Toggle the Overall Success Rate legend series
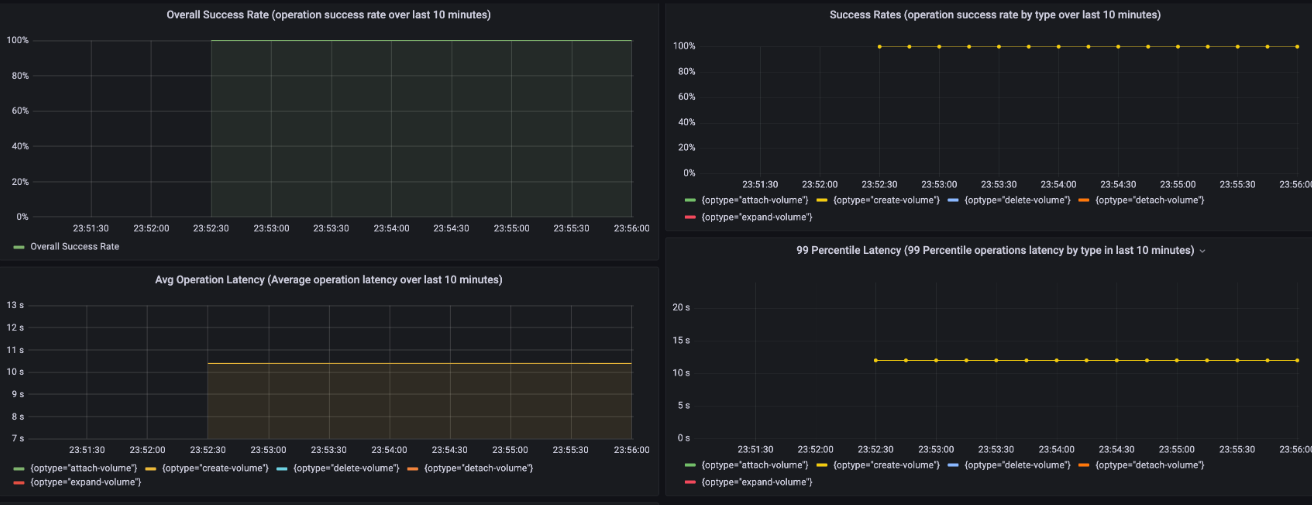1312x505 pixels. 74,246
